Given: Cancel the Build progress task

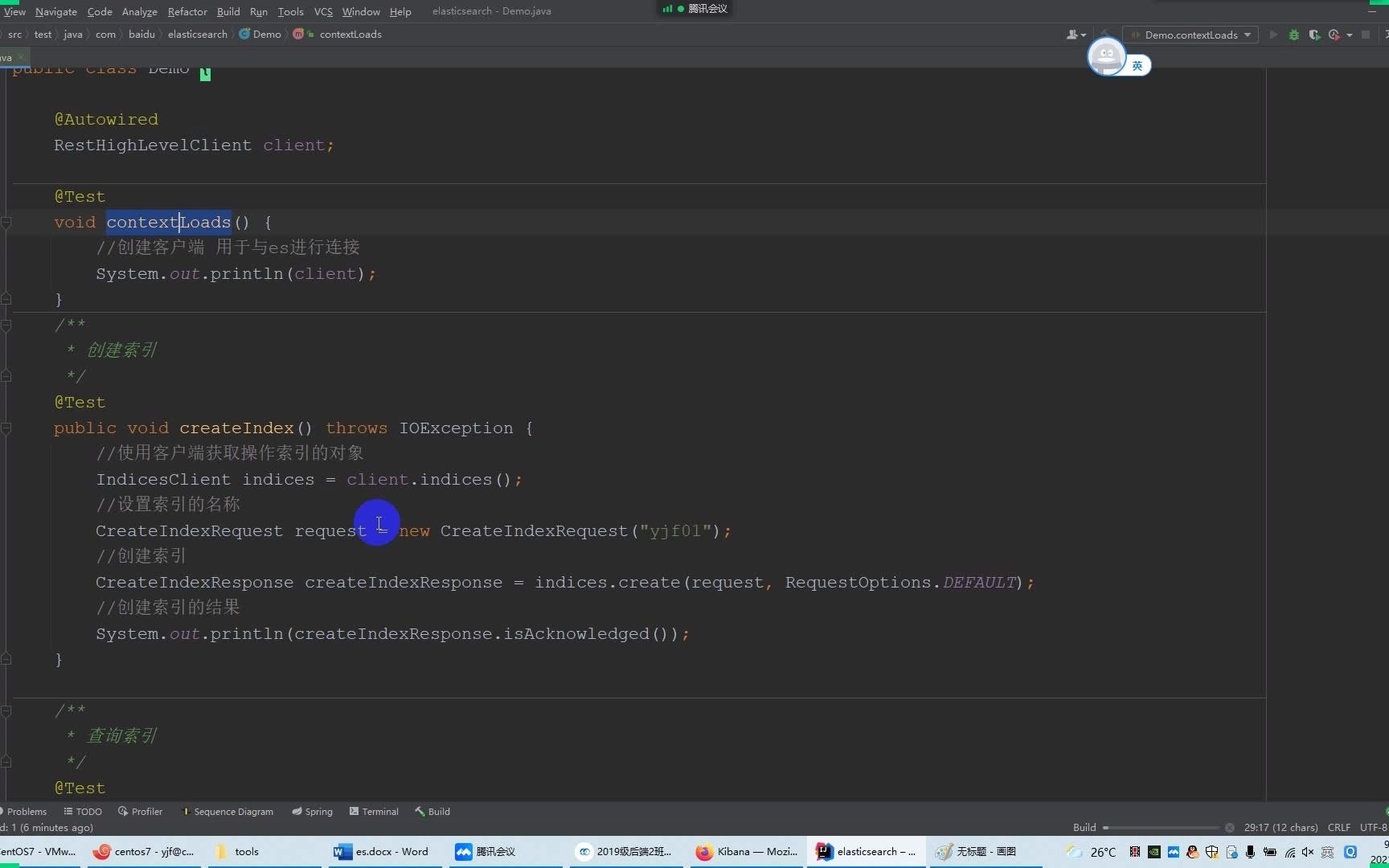Looking at the screenshot, I should pos(1229,828).
